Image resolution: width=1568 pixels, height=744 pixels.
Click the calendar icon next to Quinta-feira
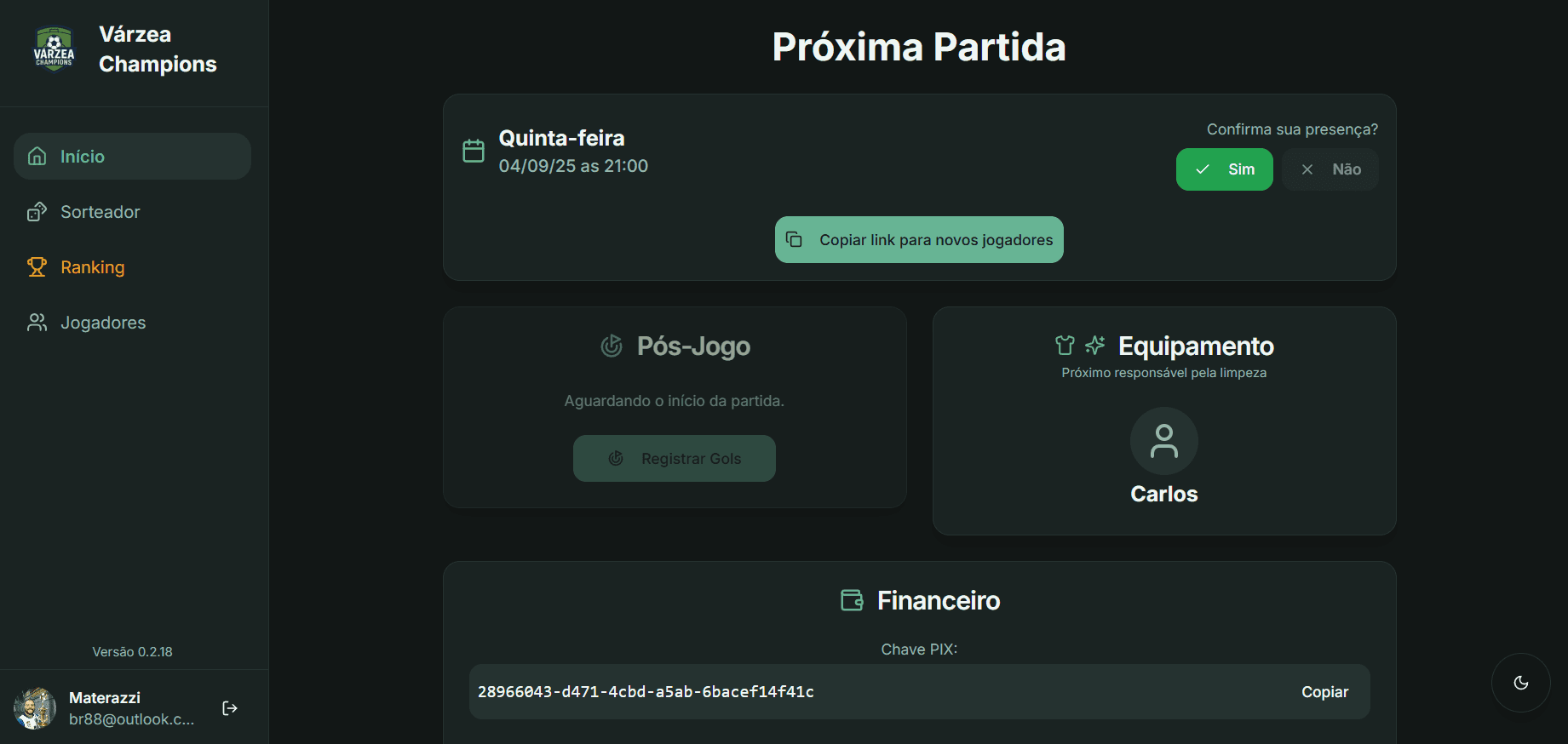[474, 151]
